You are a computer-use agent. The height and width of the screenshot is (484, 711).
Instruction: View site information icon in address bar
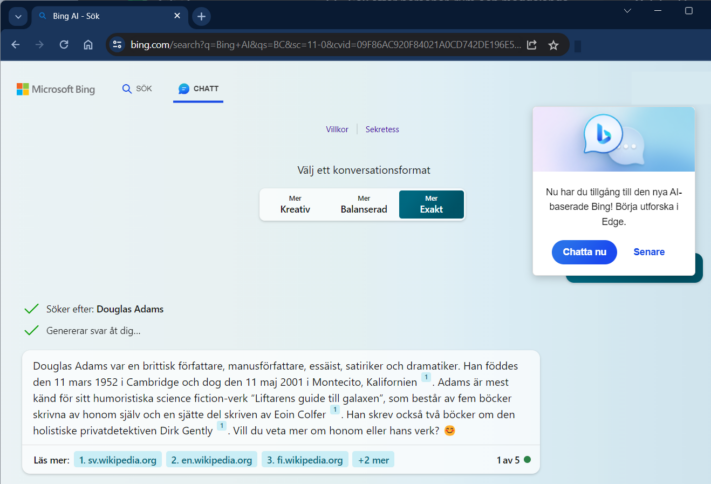117,45
